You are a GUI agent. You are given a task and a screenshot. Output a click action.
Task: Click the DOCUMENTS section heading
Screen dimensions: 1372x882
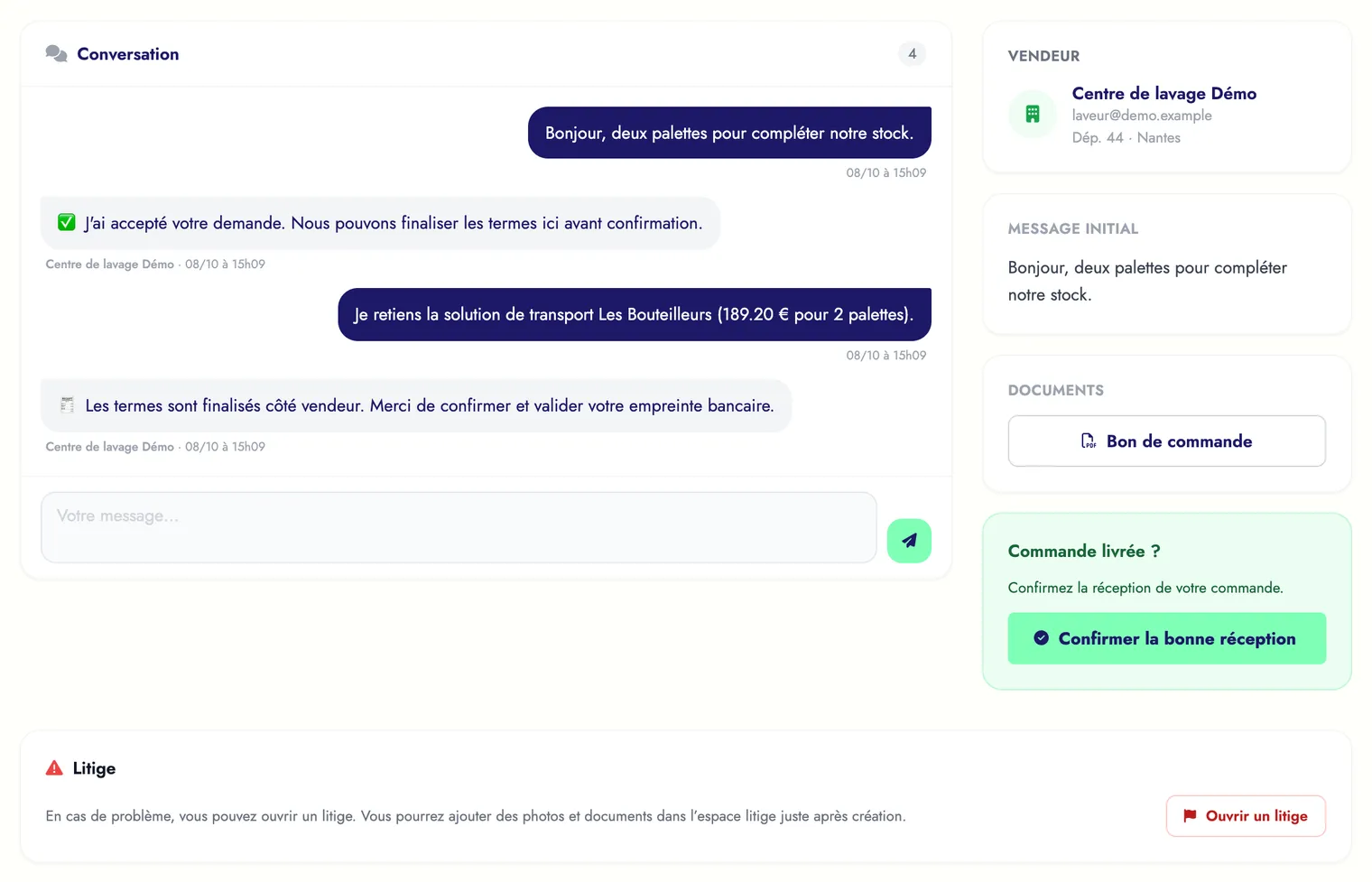[1055, 391]
